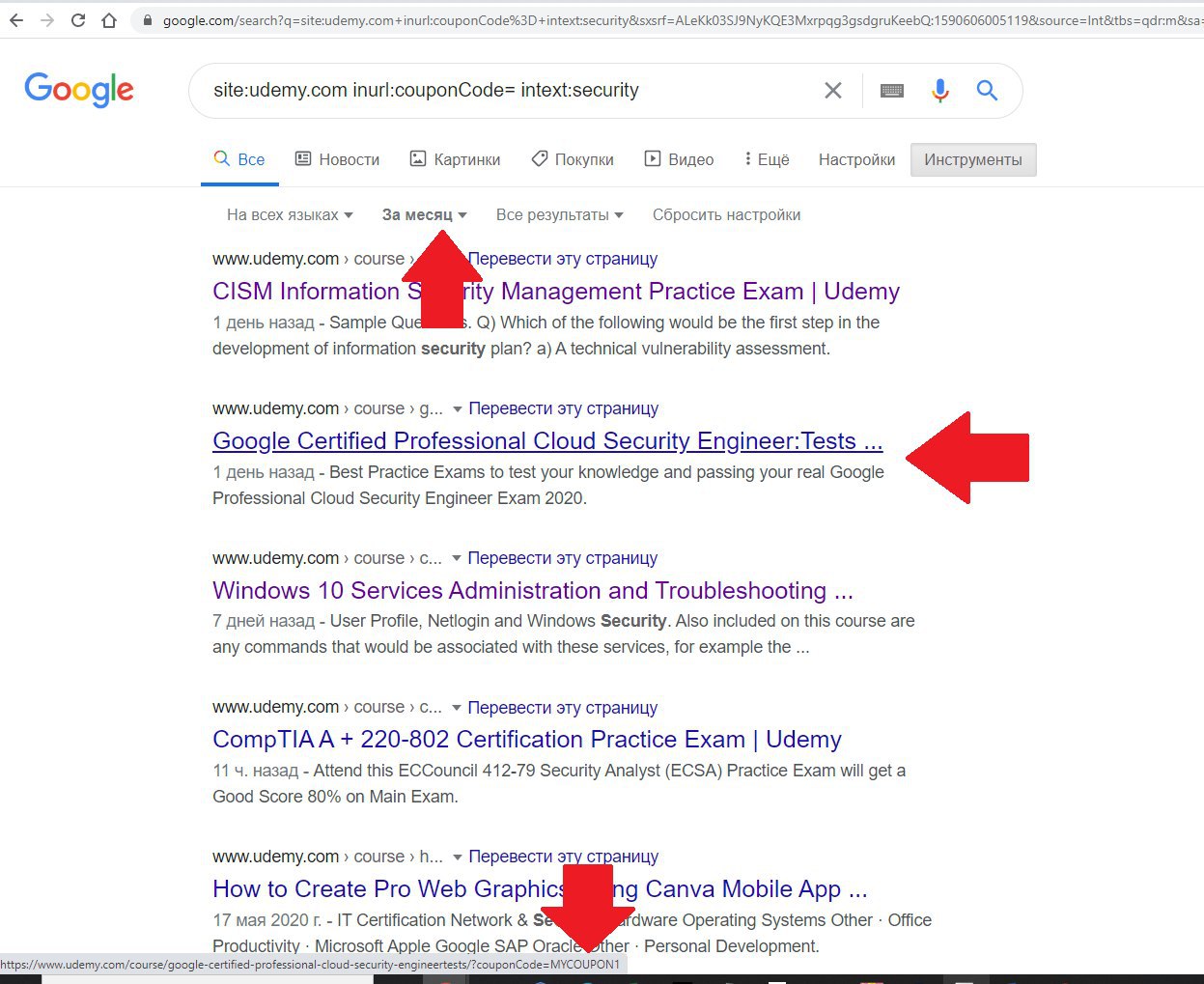This screenshot has height=984, width=1204.
Task: Expand the На всех языках dropdown
Action: point(290,214)
